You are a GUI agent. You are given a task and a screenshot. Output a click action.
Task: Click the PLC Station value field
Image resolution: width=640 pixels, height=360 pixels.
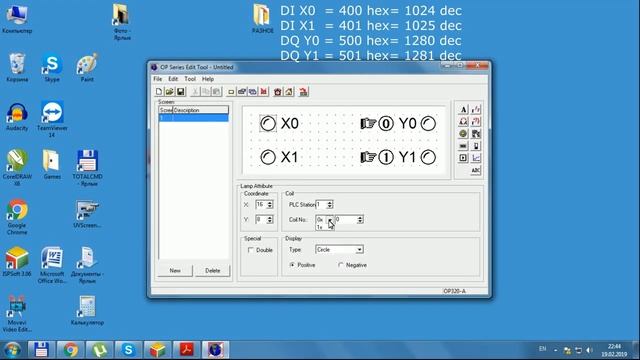[321, 204]
